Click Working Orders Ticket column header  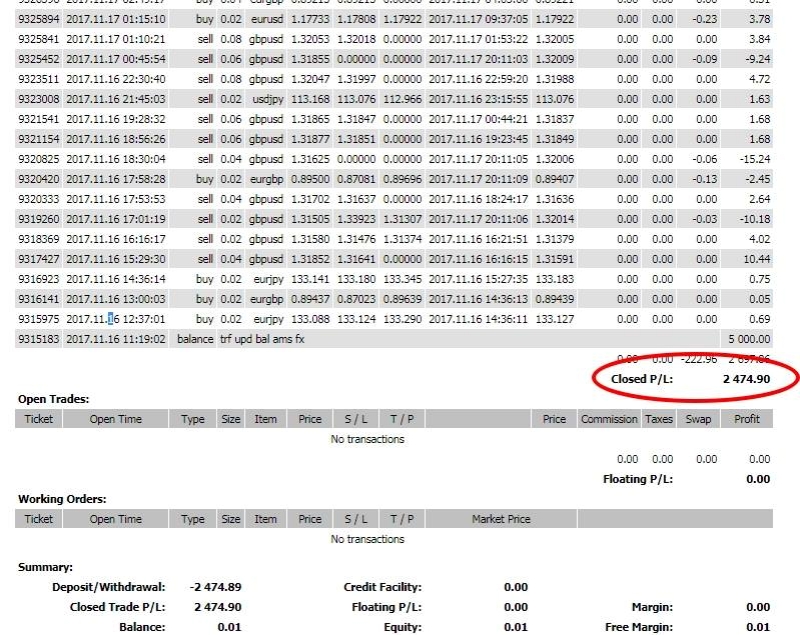click(39, 519)
